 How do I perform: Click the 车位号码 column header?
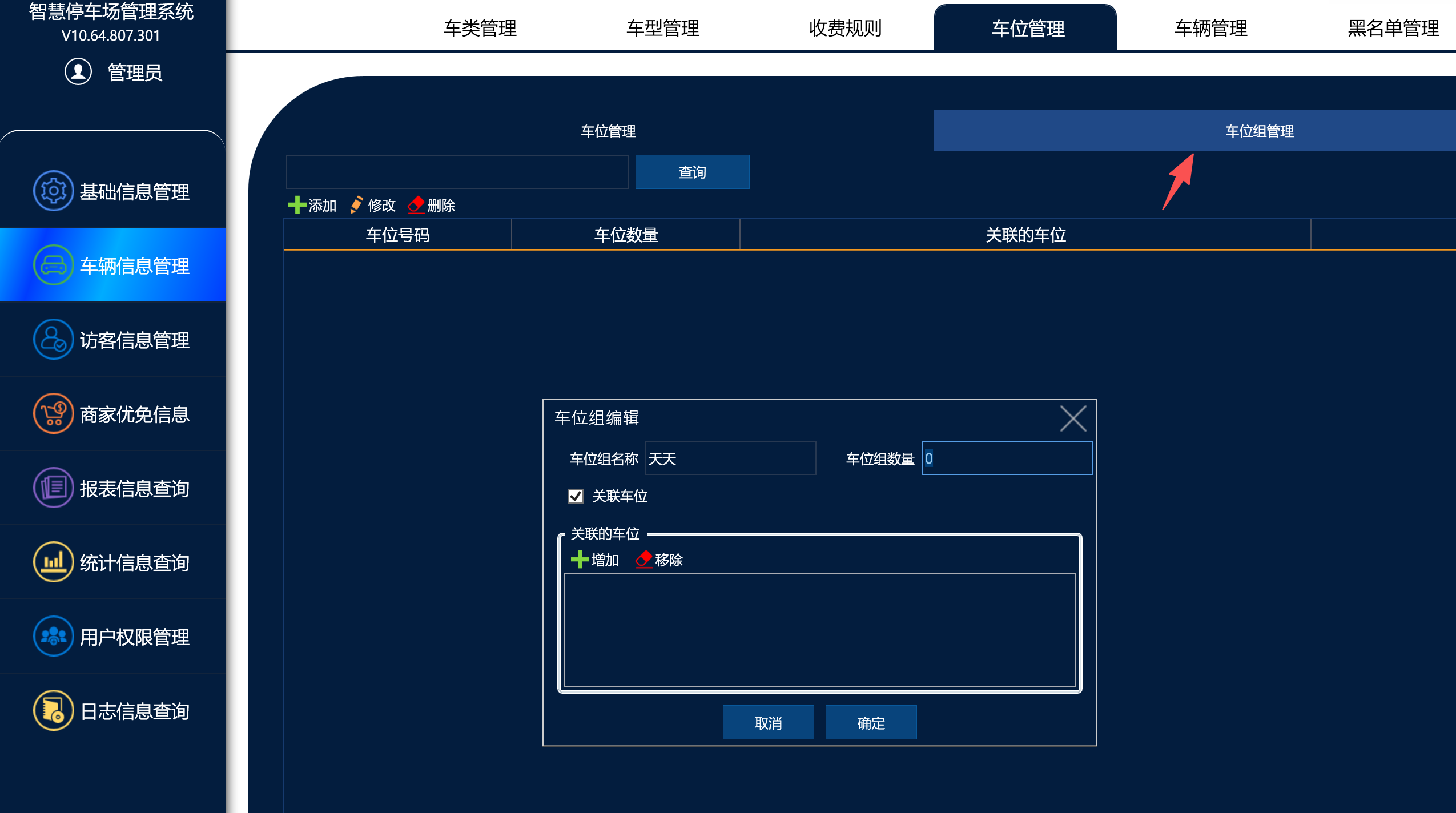click(x=397, y=235)
